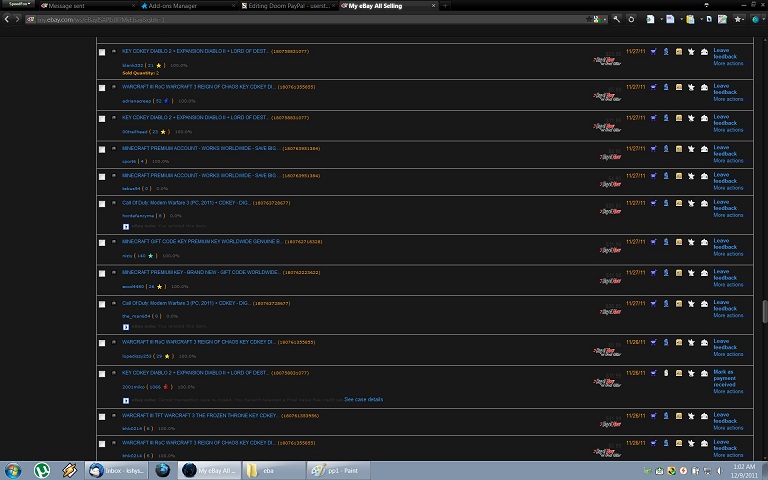Expand More actions for adrianscreep row
The image size is (768, 480).
click(728, 99)
